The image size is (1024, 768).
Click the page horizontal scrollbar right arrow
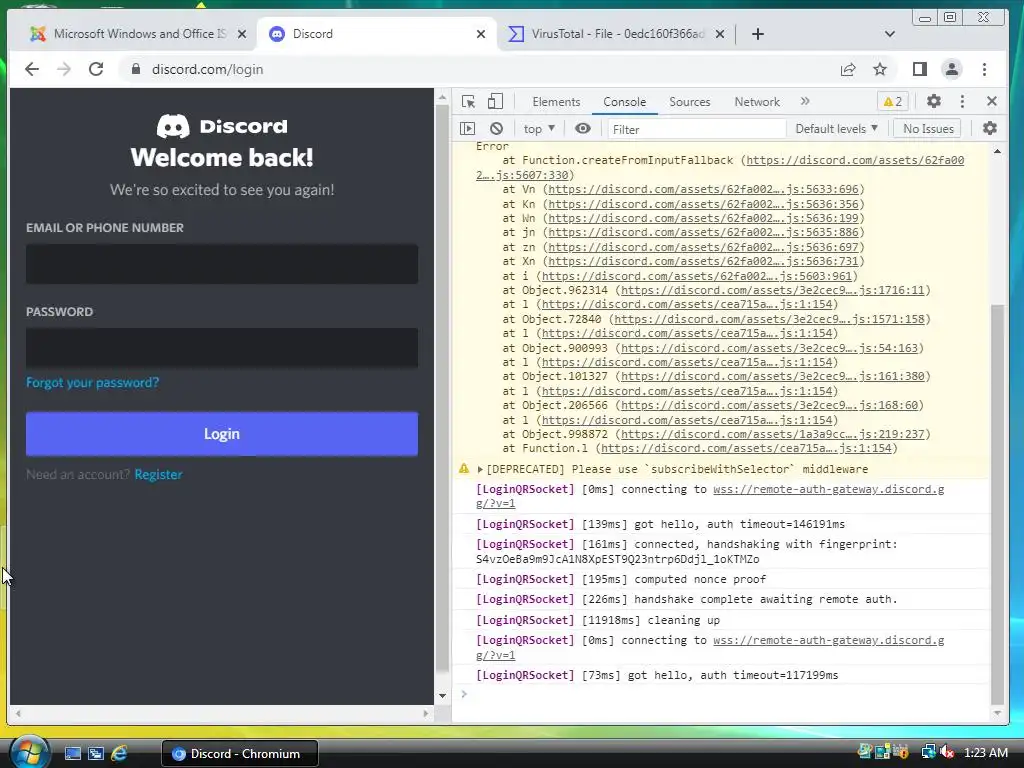(426, 713)
